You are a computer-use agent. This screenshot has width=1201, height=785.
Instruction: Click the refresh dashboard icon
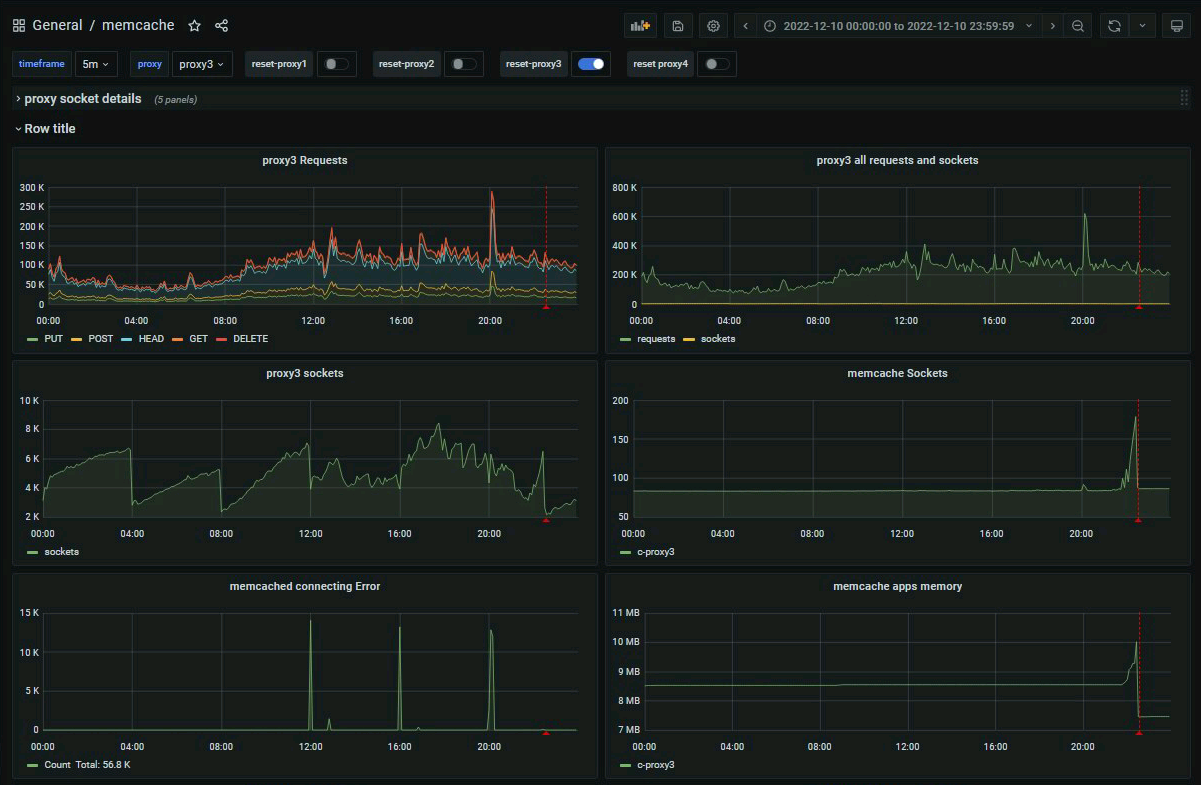(x=1114, y=26)
